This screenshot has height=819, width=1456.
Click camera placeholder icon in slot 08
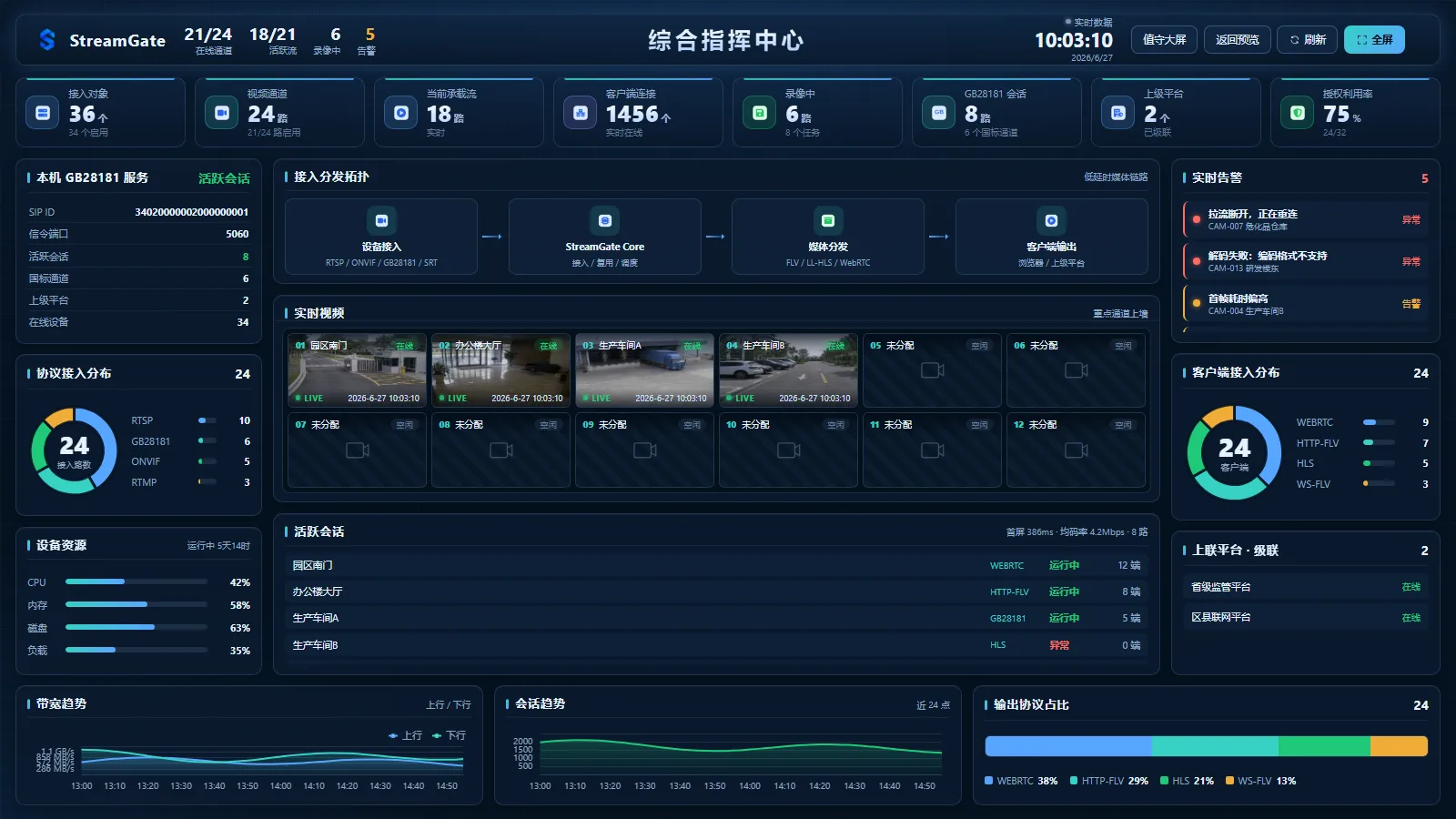point(501,450)
